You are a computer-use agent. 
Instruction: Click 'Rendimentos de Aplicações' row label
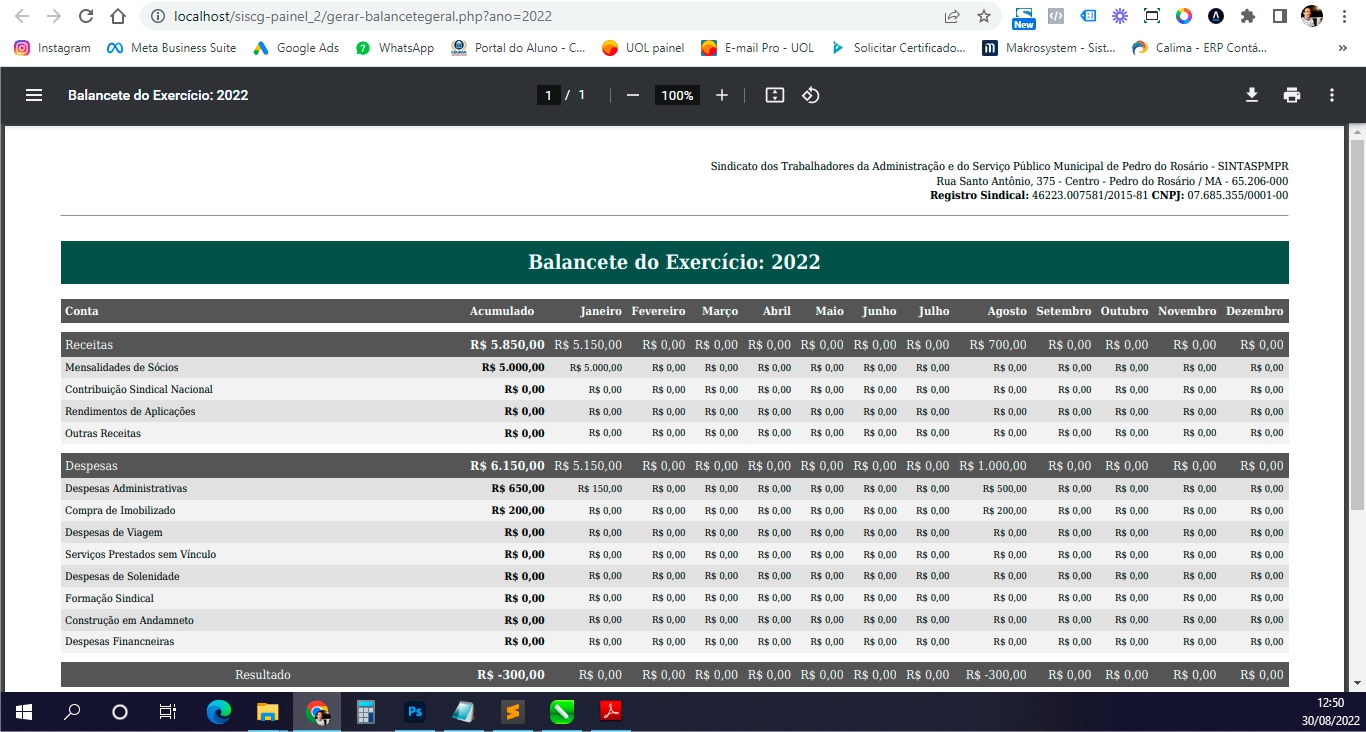coord(130,412)
